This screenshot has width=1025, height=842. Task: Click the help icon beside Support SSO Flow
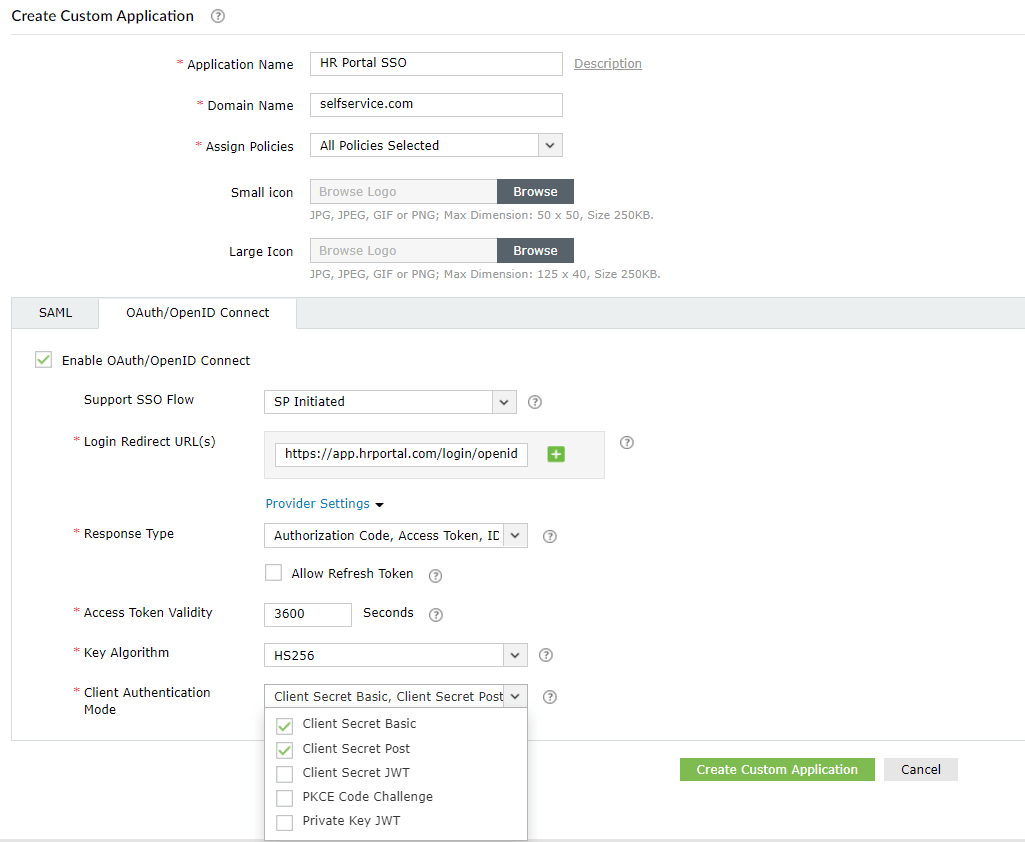[535, 401]
